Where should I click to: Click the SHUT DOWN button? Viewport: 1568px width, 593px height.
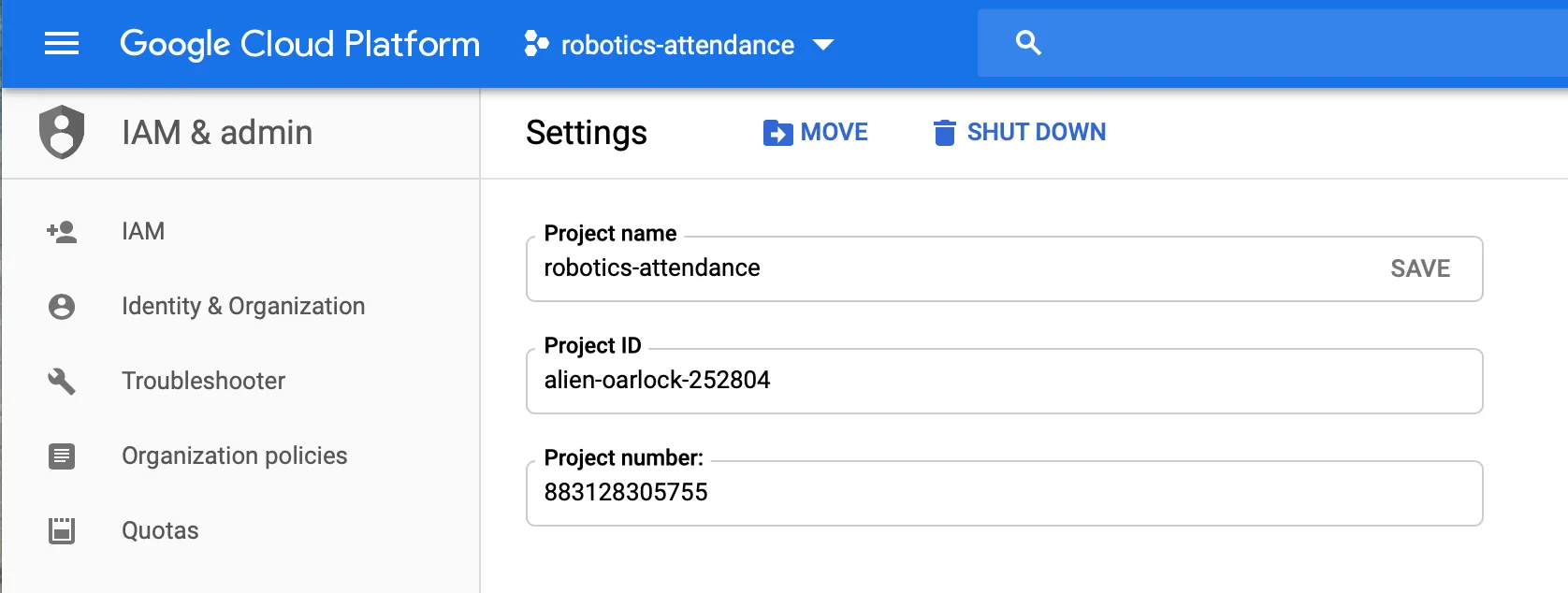(1020, 133)
